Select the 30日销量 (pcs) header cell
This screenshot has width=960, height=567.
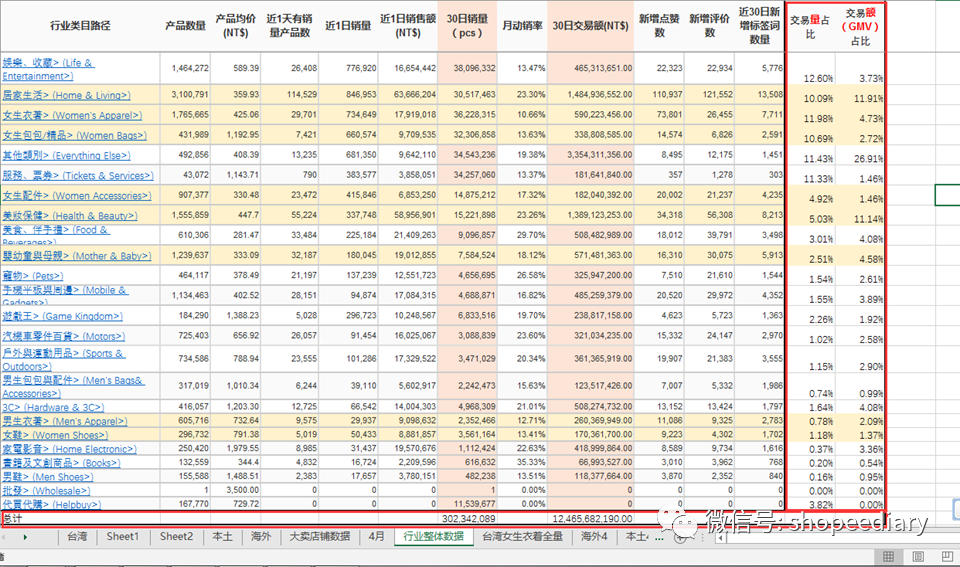(x=467, y=26)
